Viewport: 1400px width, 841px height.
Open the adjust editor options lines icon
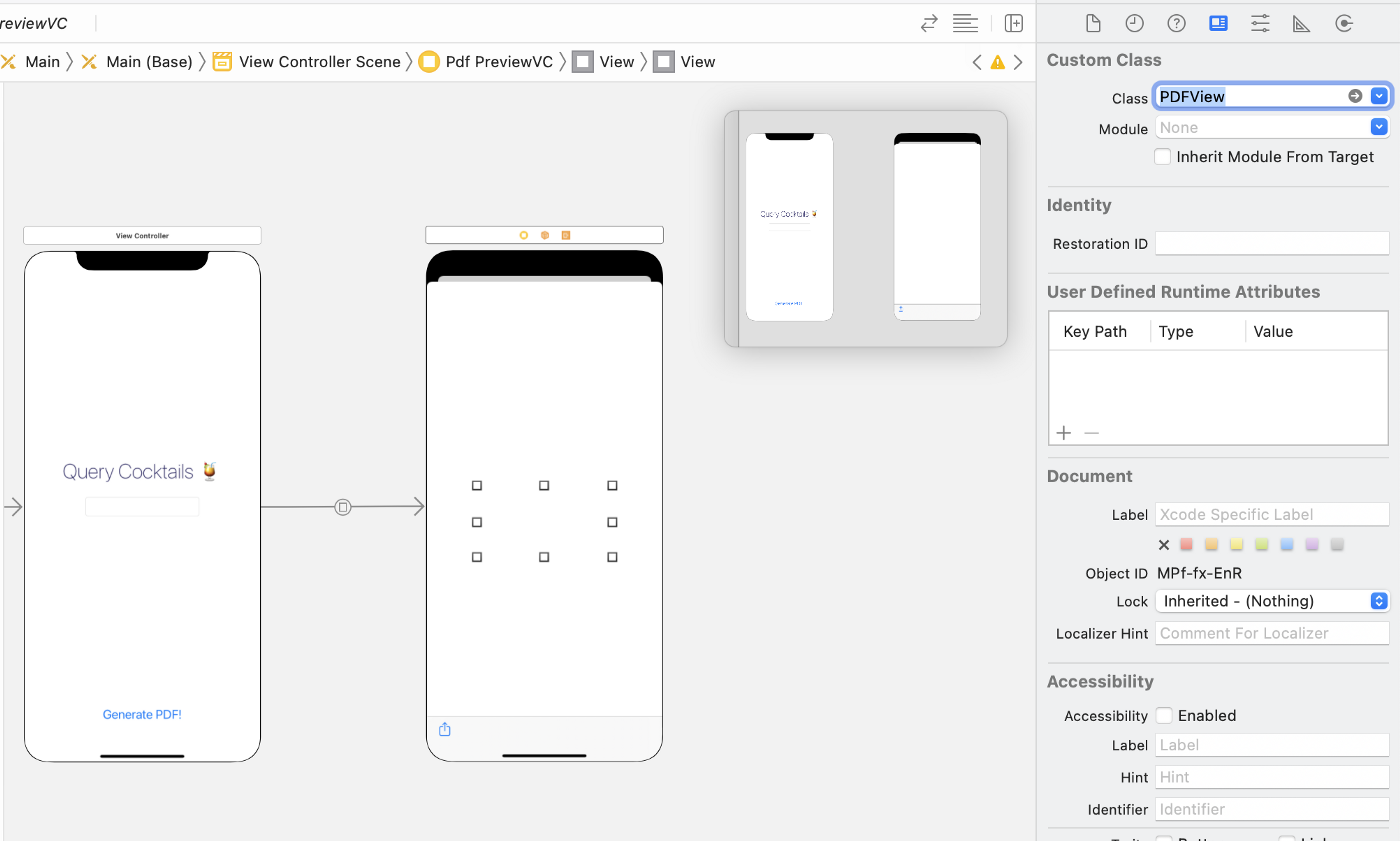click(x=965, y=23)
